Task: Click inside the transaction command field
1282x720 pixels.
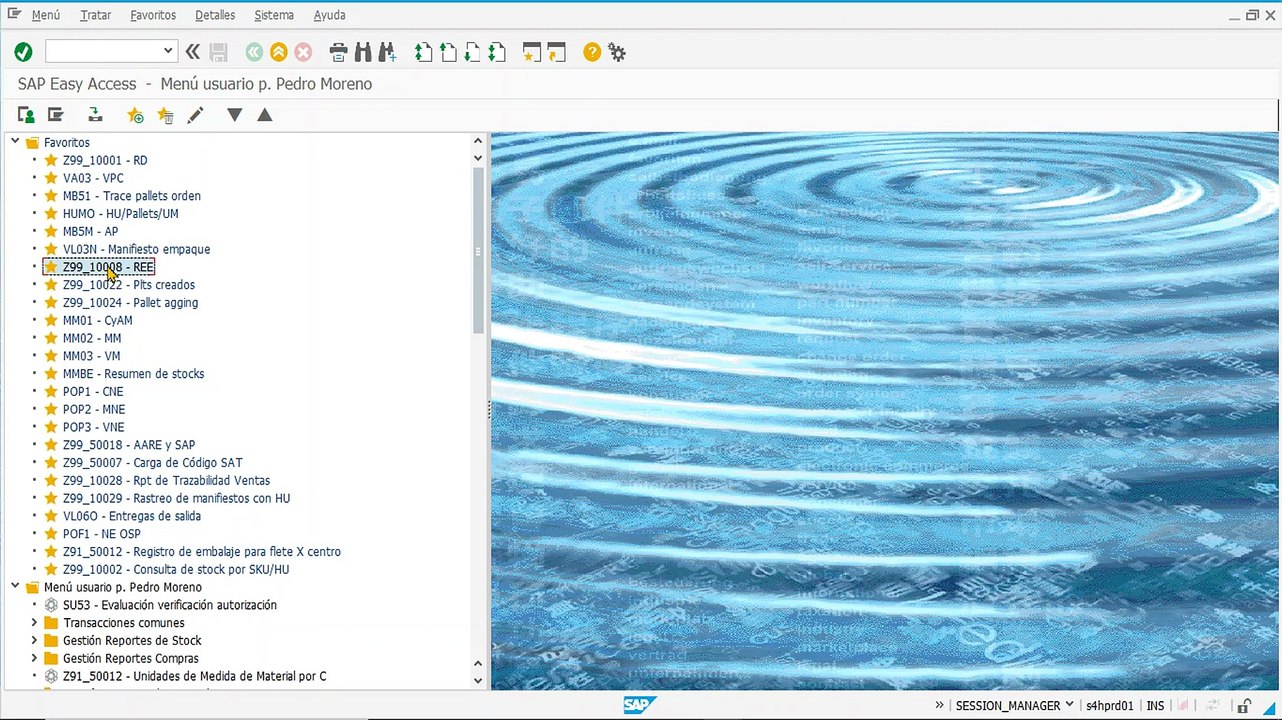Action: pyautogui.click(x=102, y=51)
